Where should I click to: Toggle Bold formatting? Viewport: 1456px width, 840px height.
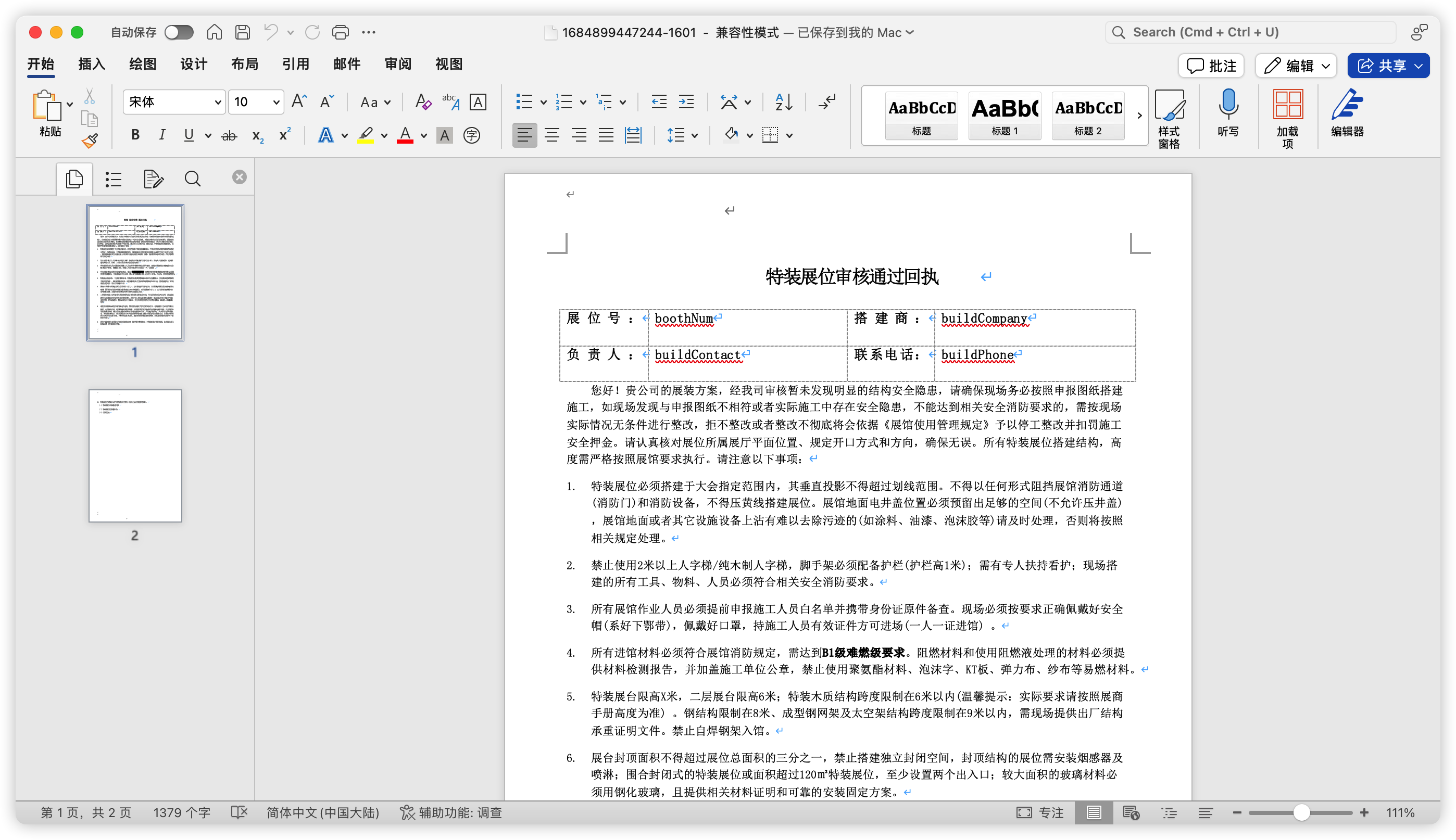pos(135,135)
